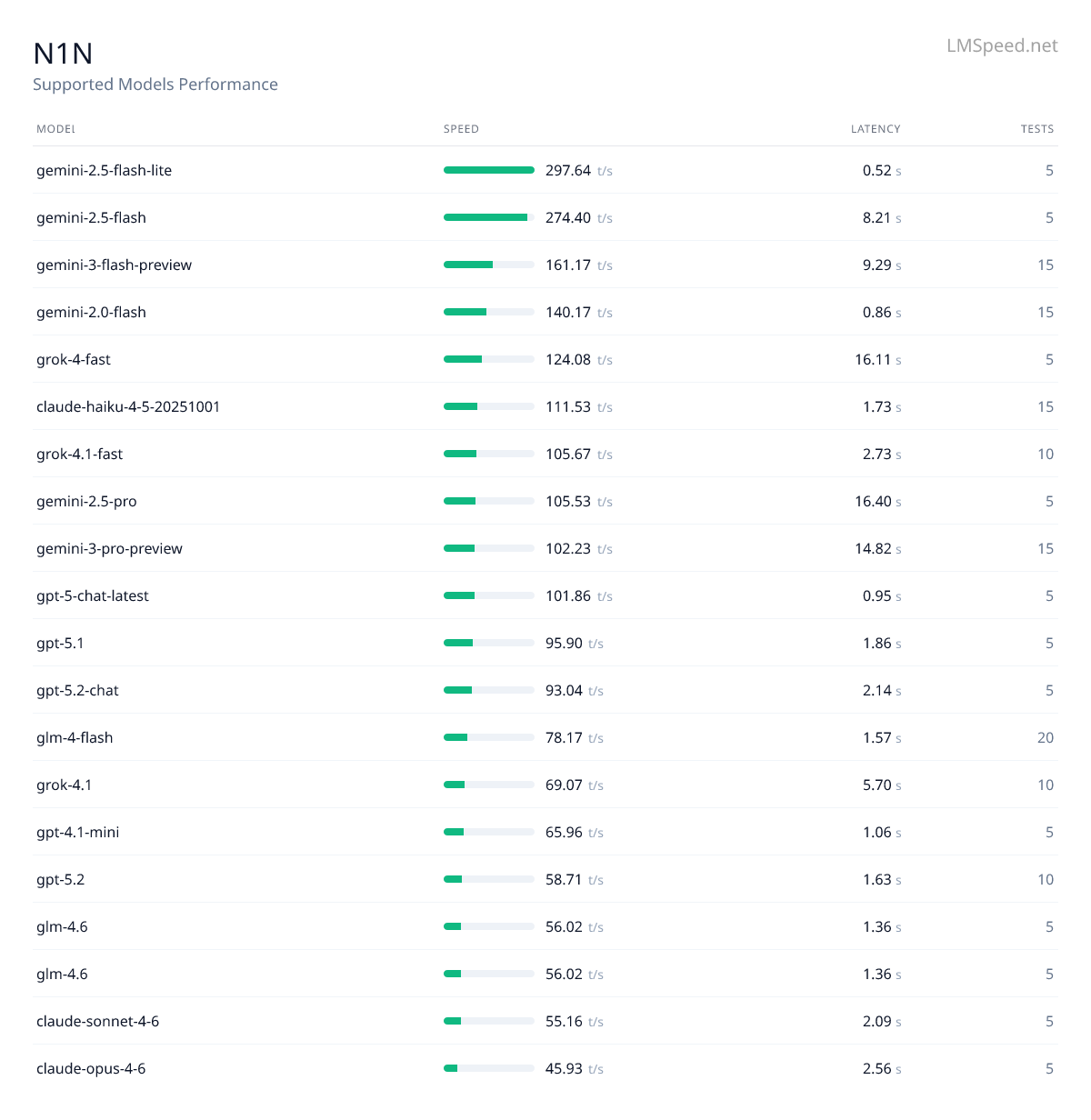Click the 297.64 t/s speed value
This screenshot has width=1091, height=1120.
[x=579, y=170]
